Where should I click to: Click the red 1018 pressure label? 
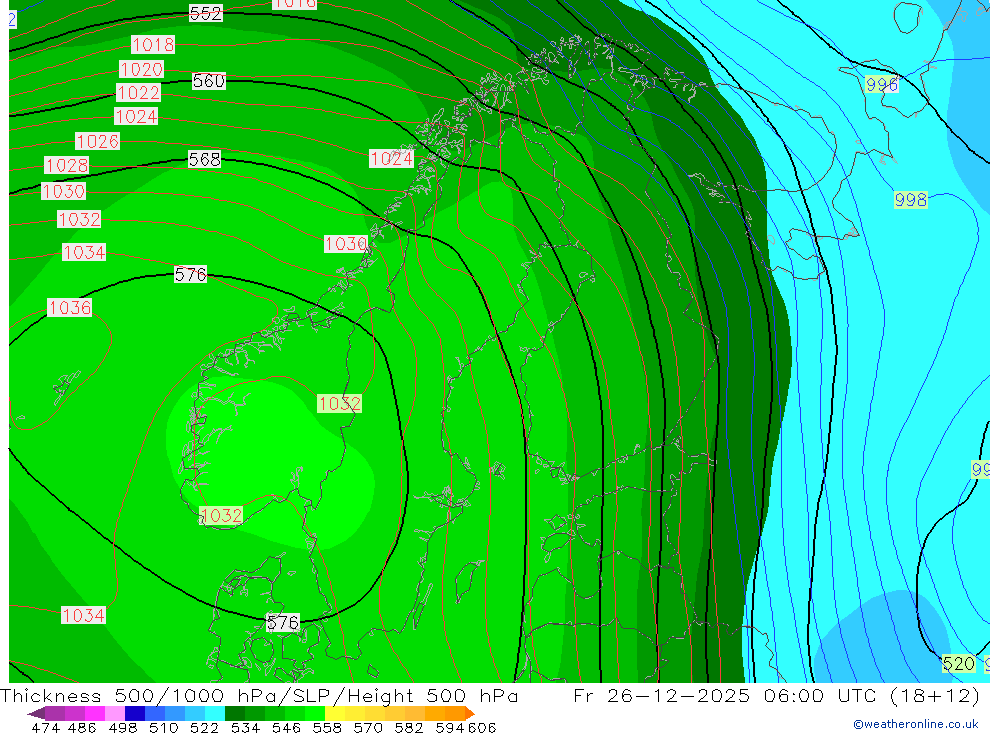[x=153, y=45]
